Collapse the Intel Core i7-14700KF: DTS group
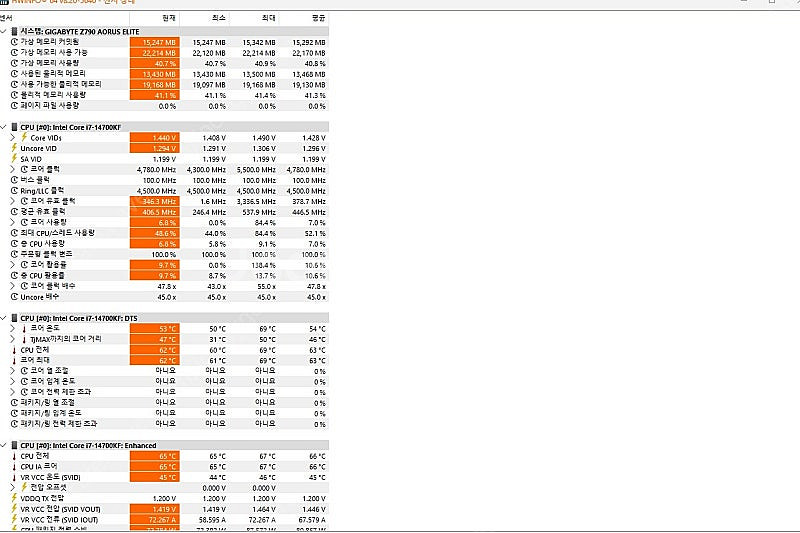Screen dimensions: 800x533 (4, 318)
